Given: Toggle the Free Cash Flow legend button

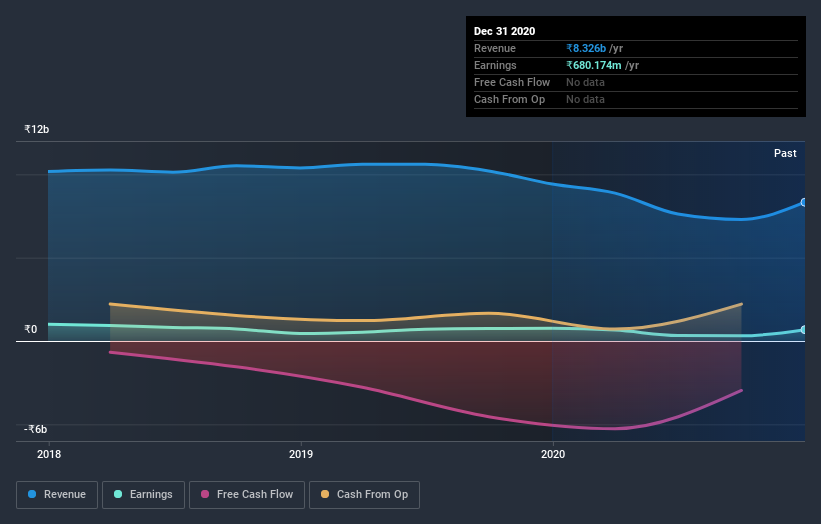Looking at the screenshot, I should coord(247,495).
